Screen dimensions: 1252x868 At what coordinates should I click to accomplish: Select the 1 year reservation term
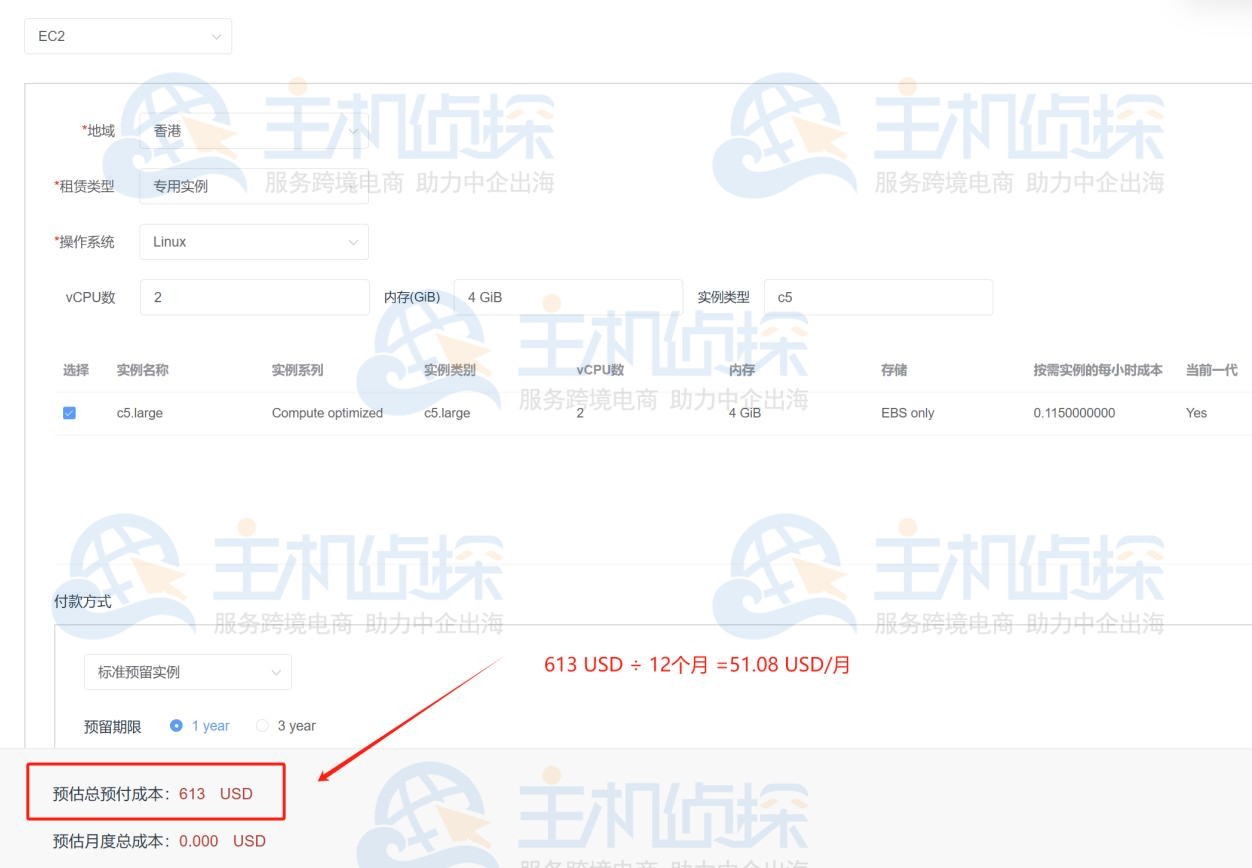200,726
